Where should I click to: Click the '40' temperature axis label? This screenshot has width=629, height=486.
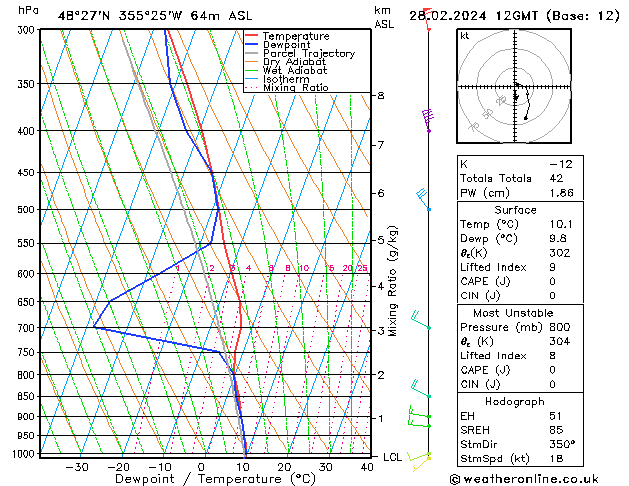tap(367, 468)
